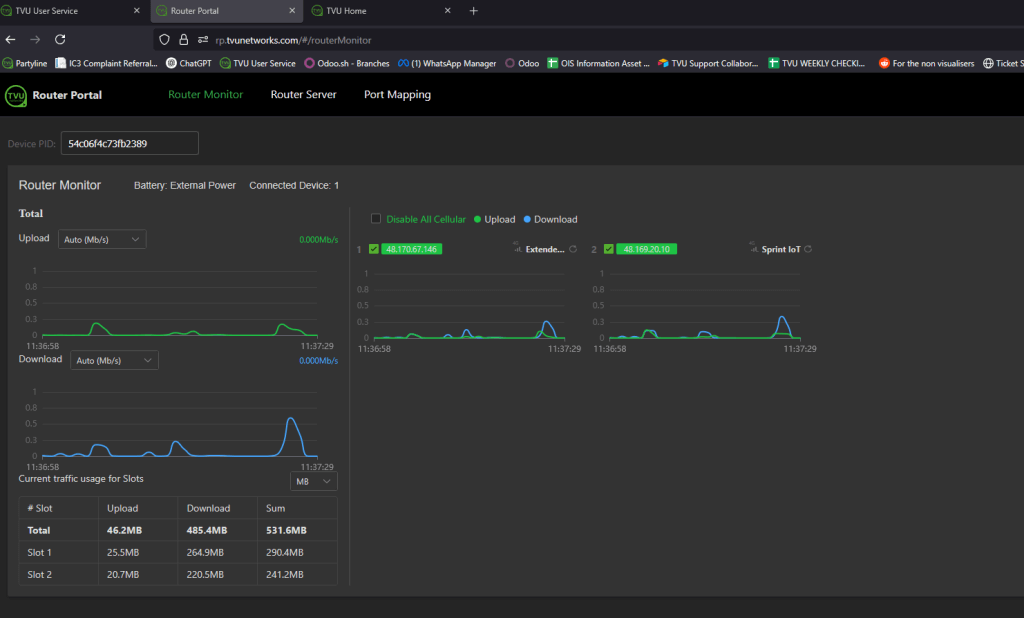
Task: Open the Odoo.sh - Branches bookmark
Action: tap(347, 63)
